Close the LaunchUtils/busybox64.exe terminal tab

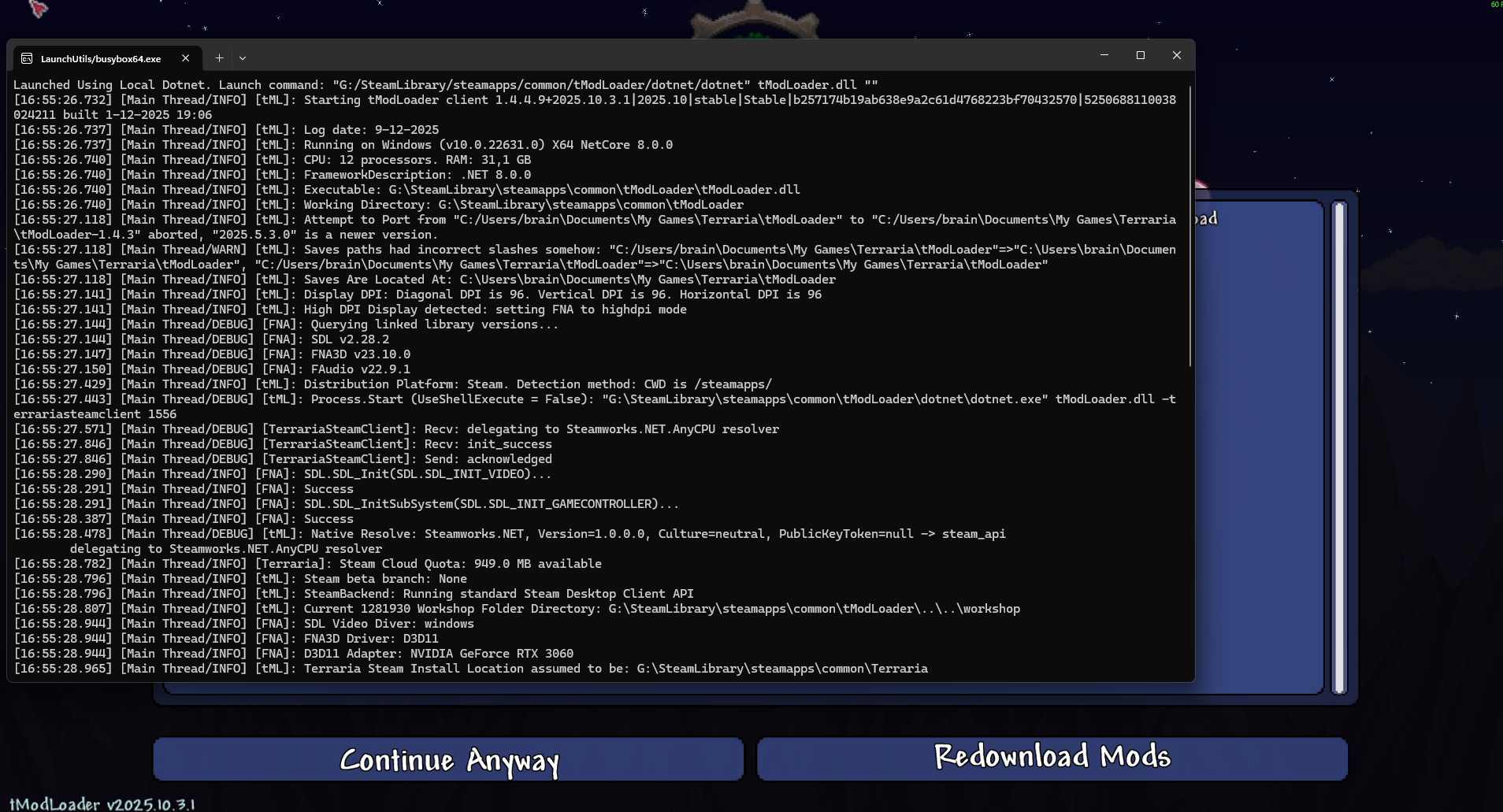coord(185,58)
